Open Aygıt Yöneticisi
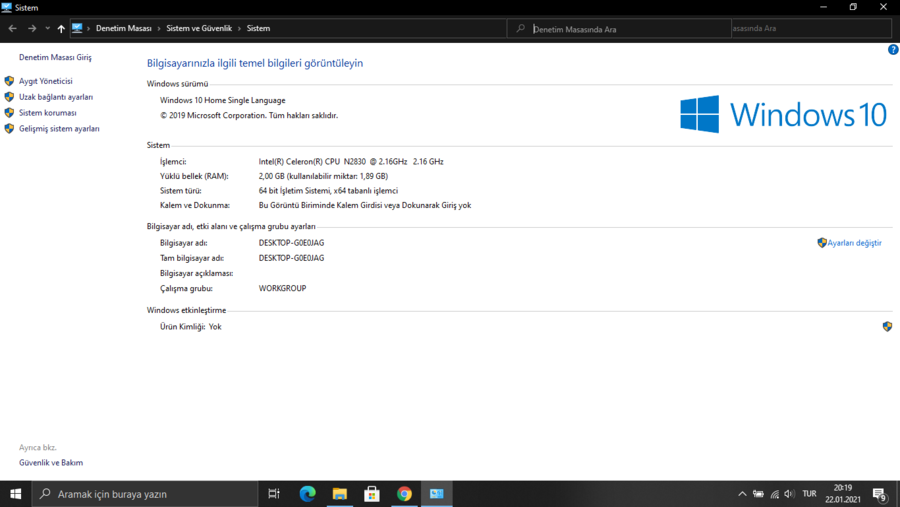 [45, 82]
